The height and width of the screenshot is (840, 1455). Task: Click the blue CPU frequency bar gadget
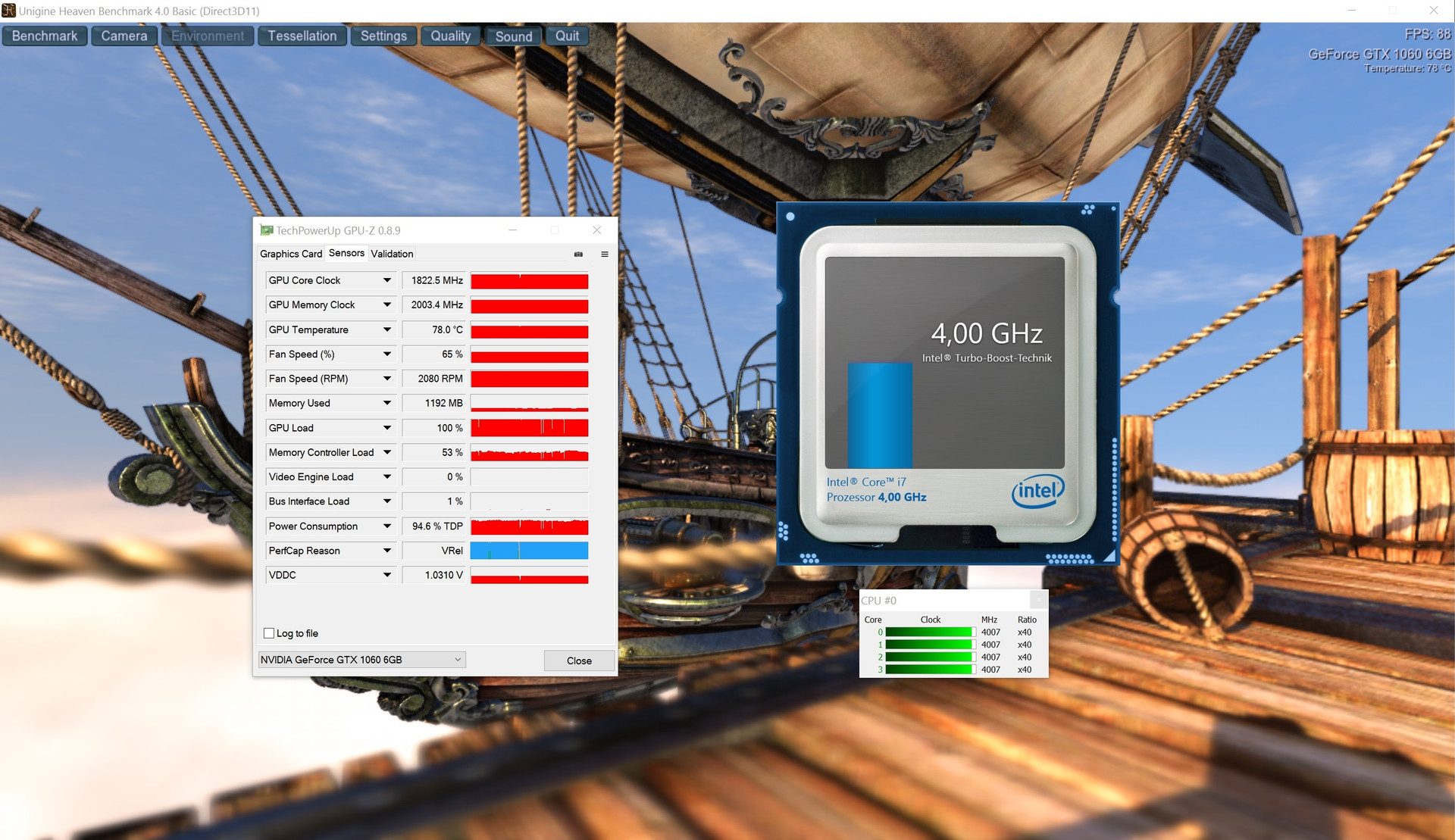click(879, 415)
